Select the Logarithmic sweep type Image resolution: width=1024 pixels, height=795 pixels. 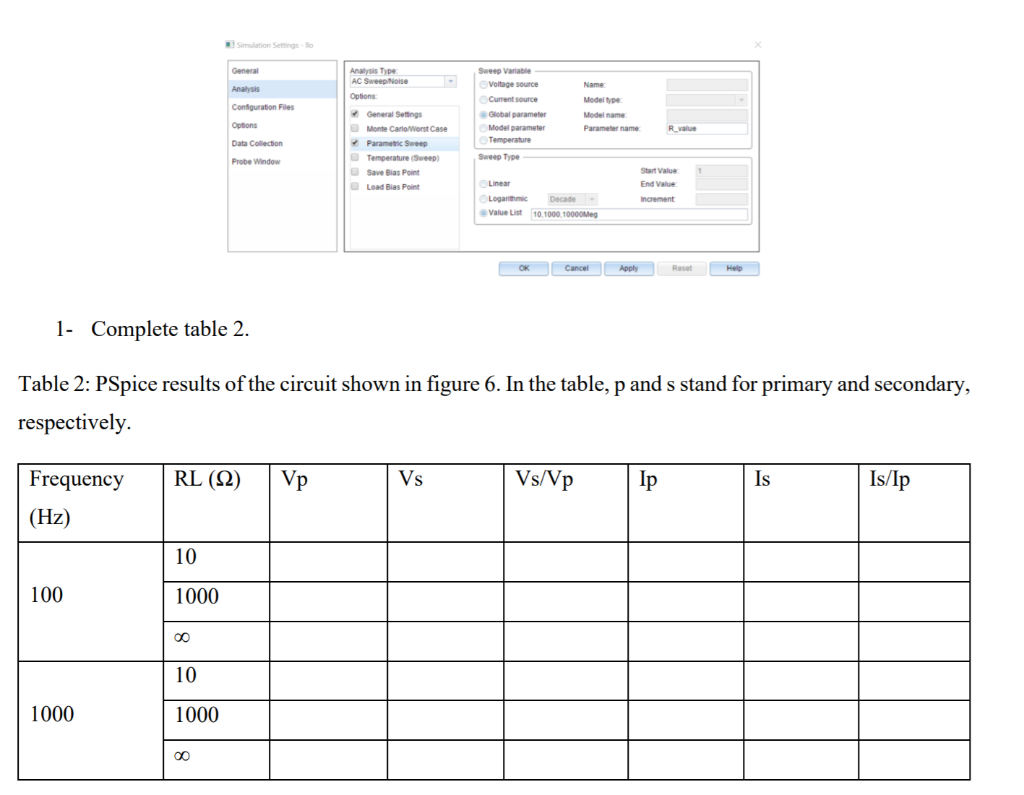coord(483,199)
